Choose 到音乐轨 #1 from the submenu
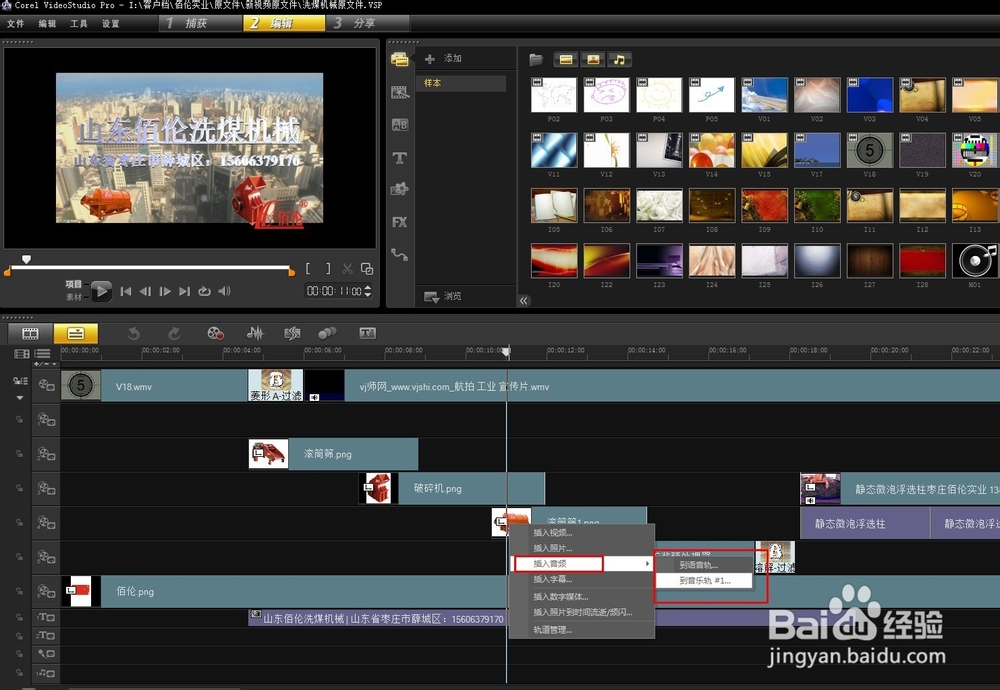This screenshot has height=690, width=1000. 705,580
